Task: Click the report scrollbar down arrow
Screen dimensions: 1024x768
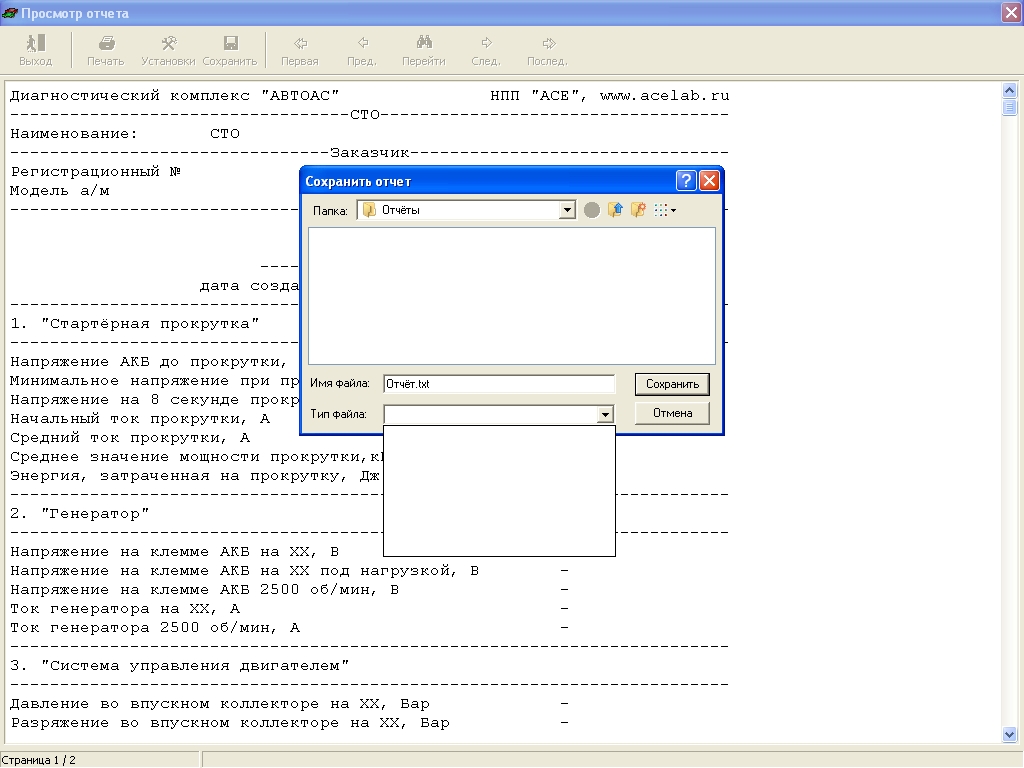Action: tap(1009, 734)
